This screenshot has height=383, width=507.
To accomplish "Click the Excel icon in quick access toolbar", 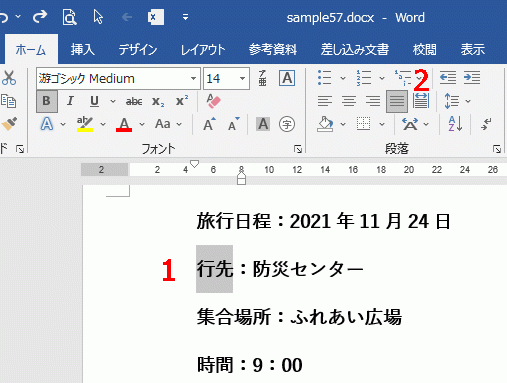I will click(155, 17).
